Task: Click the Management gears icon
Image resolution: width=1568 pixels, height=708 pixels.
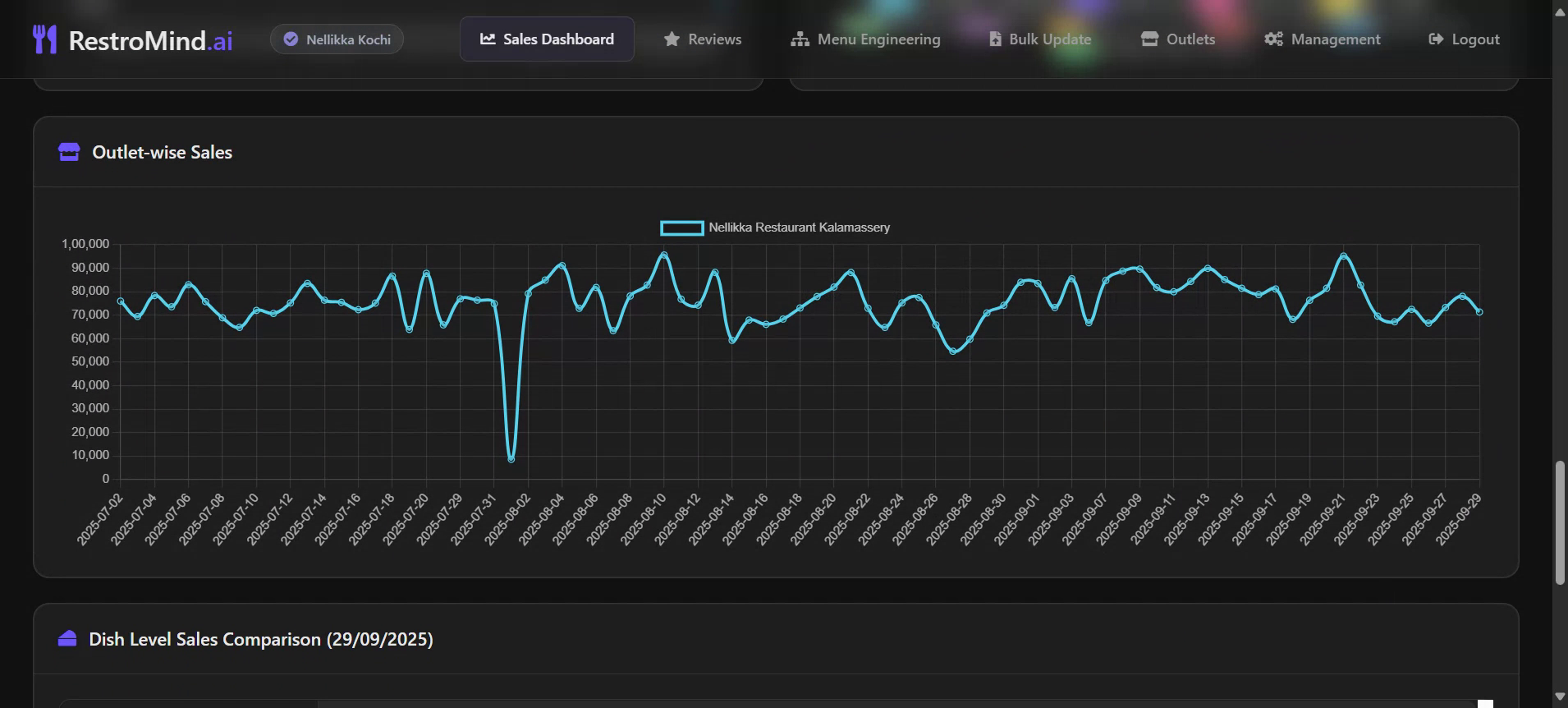Action: click(x=1273, y=39)
